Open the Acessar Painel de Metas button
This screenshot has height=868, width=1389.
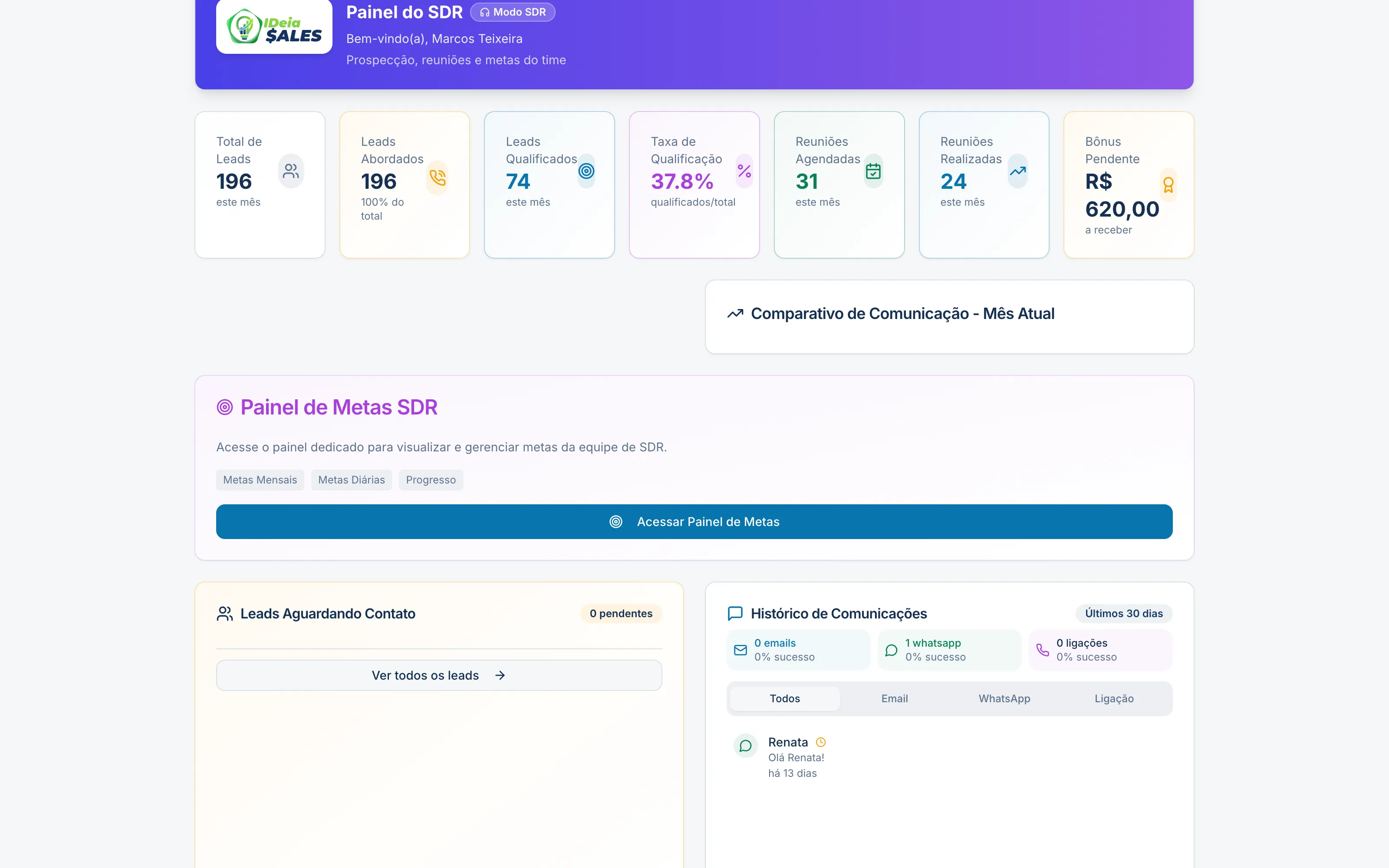694,521
